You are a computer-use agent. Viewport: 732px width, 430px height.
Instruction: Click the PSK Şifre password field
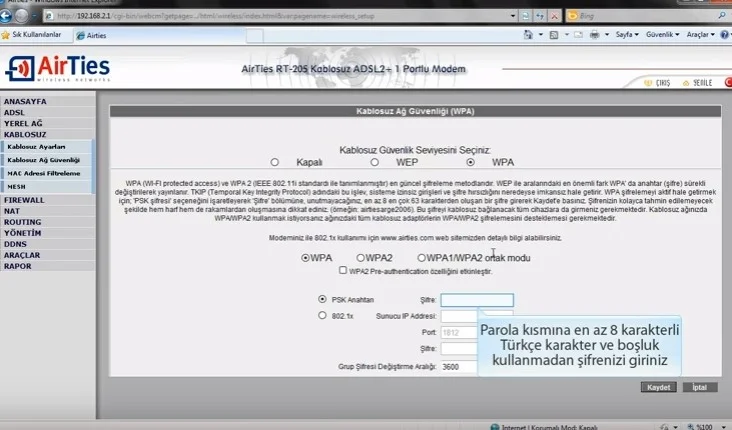(x=476, y=299)
